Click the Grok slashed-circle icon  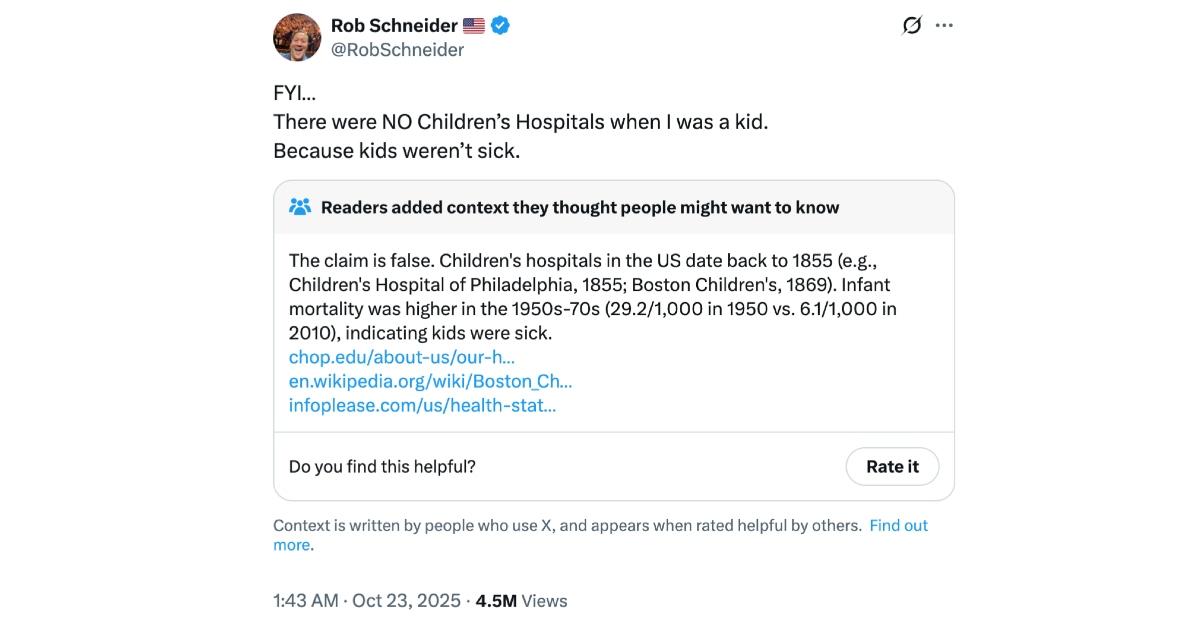tap(911, 26)
